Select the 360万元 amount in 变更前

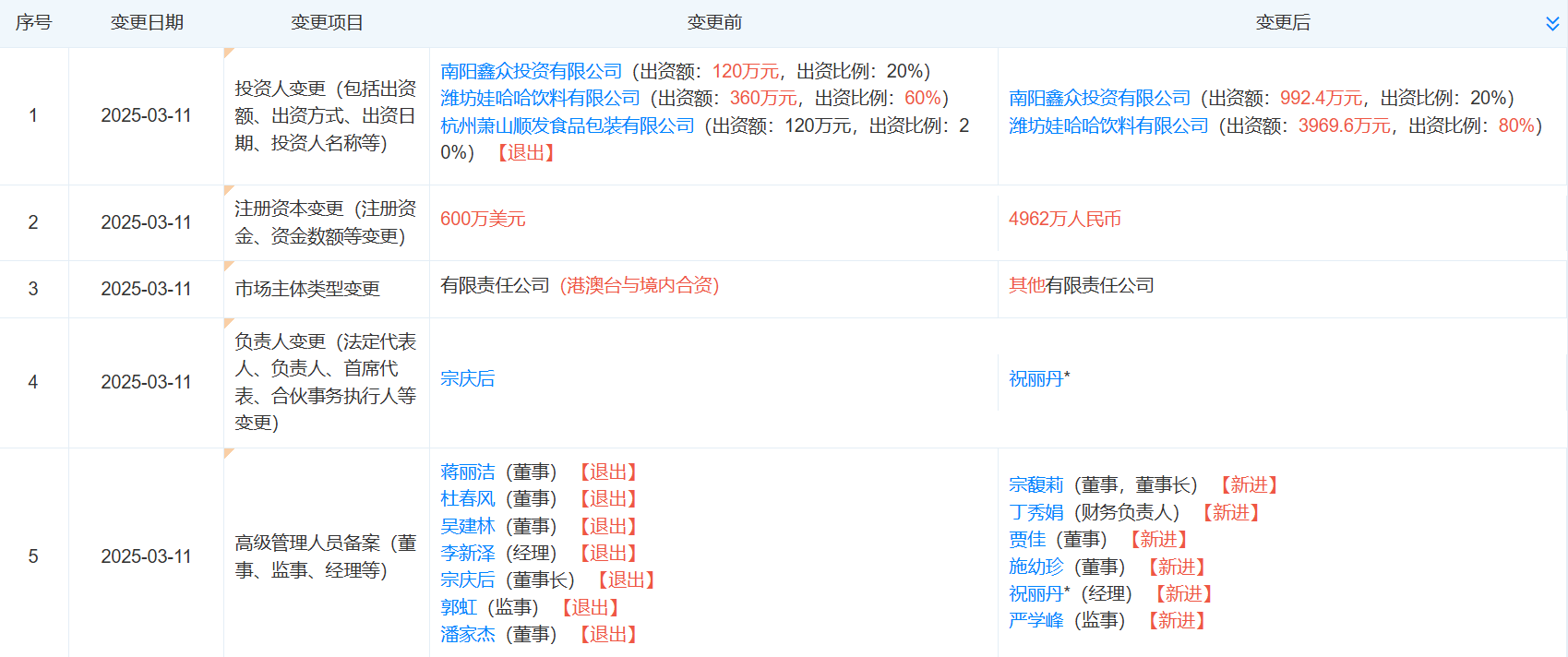pos(763,98)
